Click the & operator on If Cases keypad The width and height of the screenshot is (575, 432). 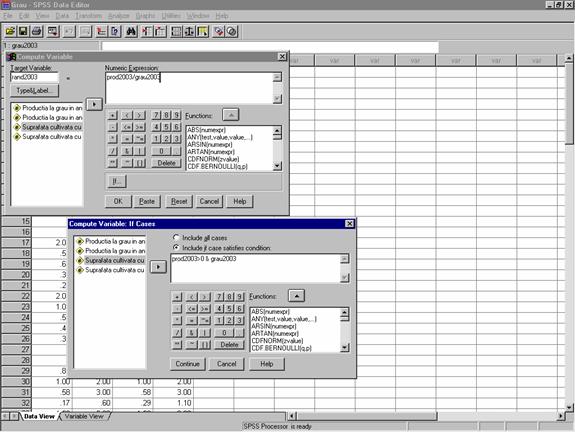click(x=191, y=333)
